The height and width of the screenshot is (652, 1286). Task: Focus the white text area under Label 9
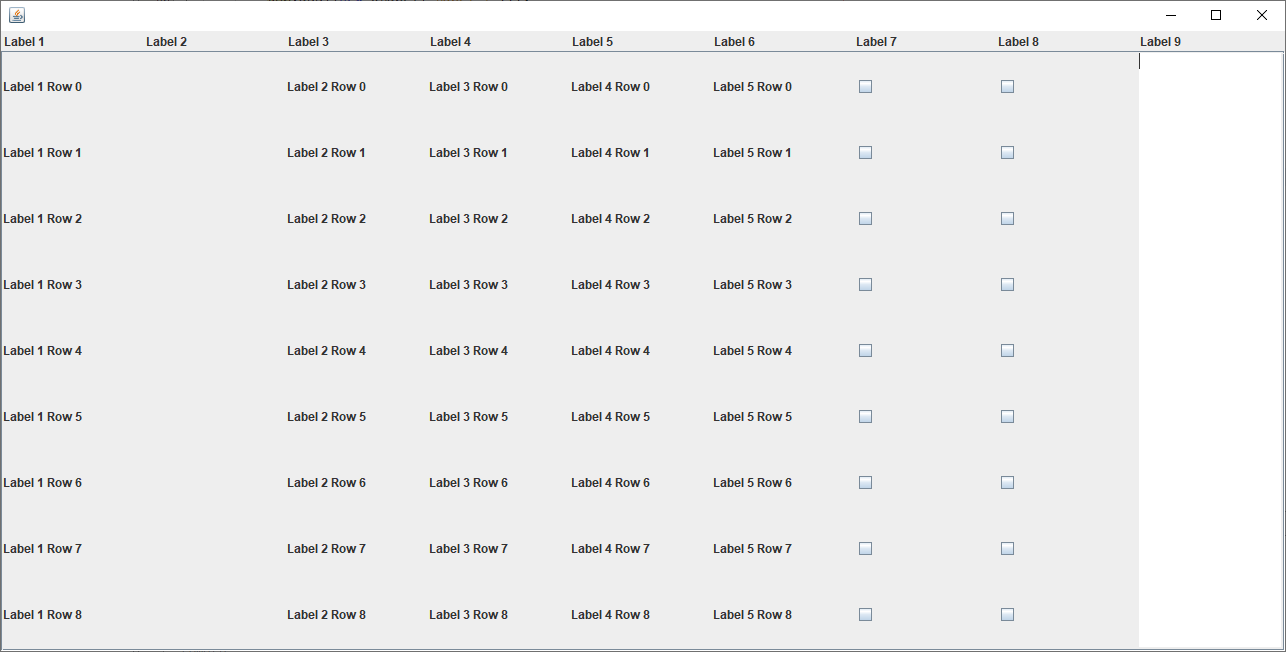(x=1210, y=350)
